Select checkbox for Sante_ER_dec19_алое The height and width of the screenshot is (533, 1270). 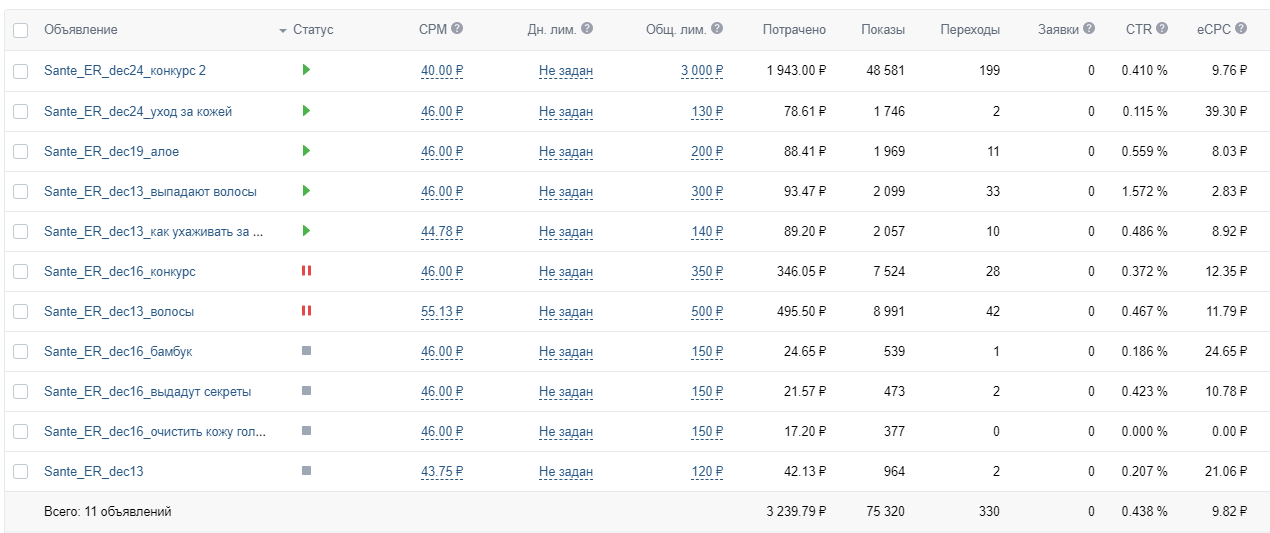point(21,151)
